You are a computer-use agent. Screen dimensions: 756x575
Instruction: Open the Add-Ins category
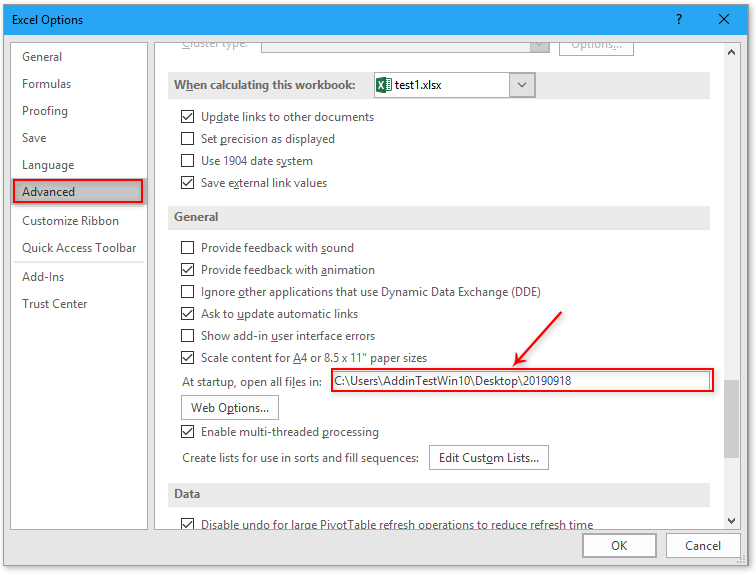[x=43, y=277]
